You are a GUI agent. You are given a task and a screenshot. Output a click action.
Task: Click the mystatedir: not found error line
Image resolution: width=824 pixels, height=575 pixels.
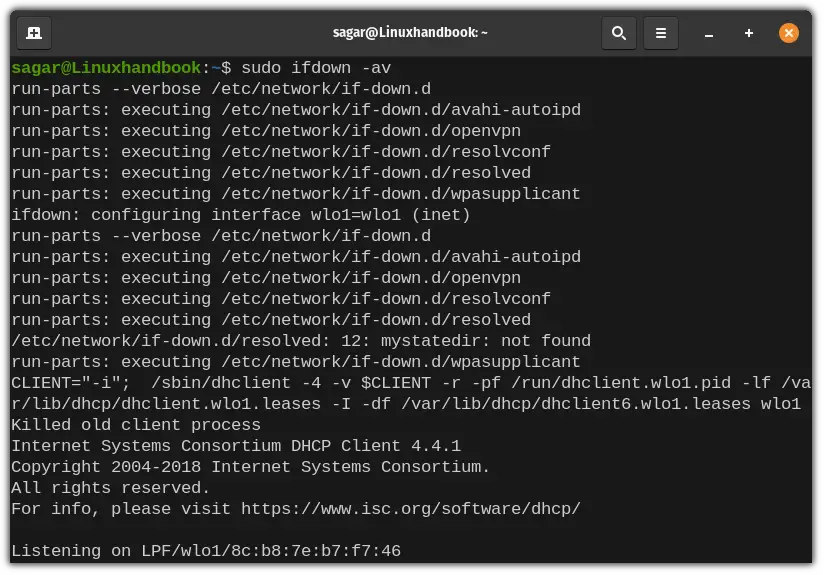[x=301, y=341]
